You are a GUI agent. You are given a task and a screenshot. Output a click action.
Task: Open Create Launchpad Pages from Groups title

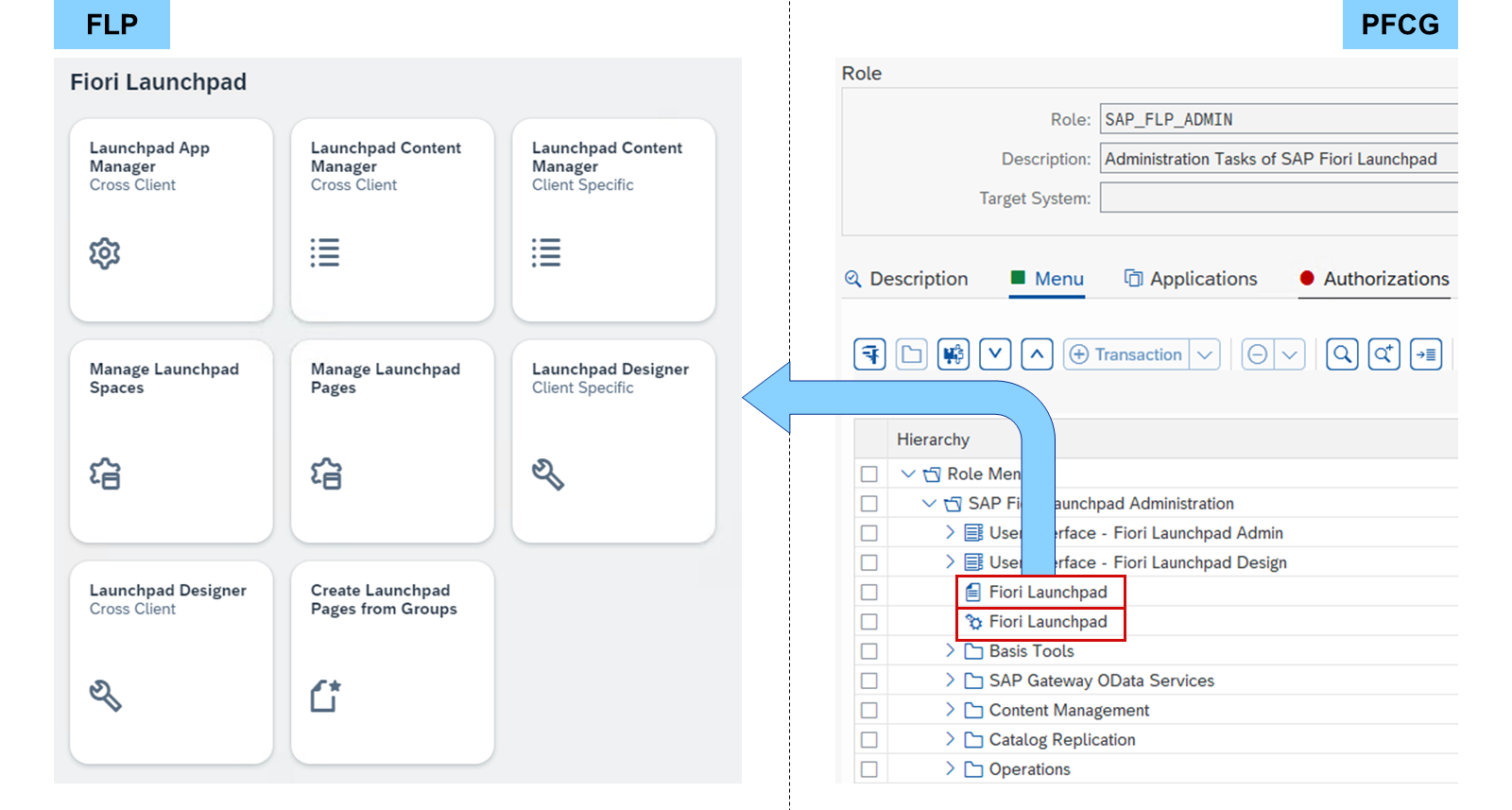coord(384,599)
